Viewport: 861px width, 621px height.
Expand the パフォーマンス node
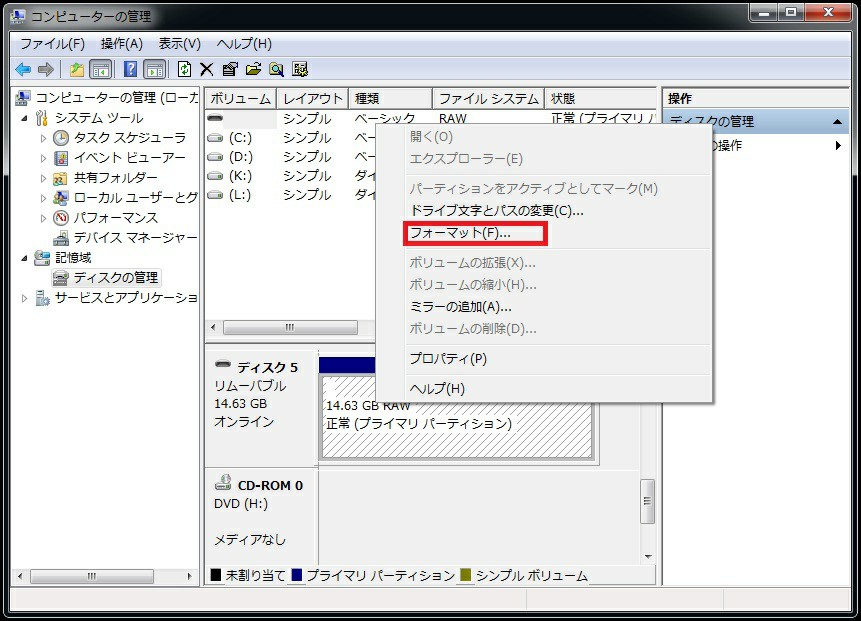(x=43, y=218)
